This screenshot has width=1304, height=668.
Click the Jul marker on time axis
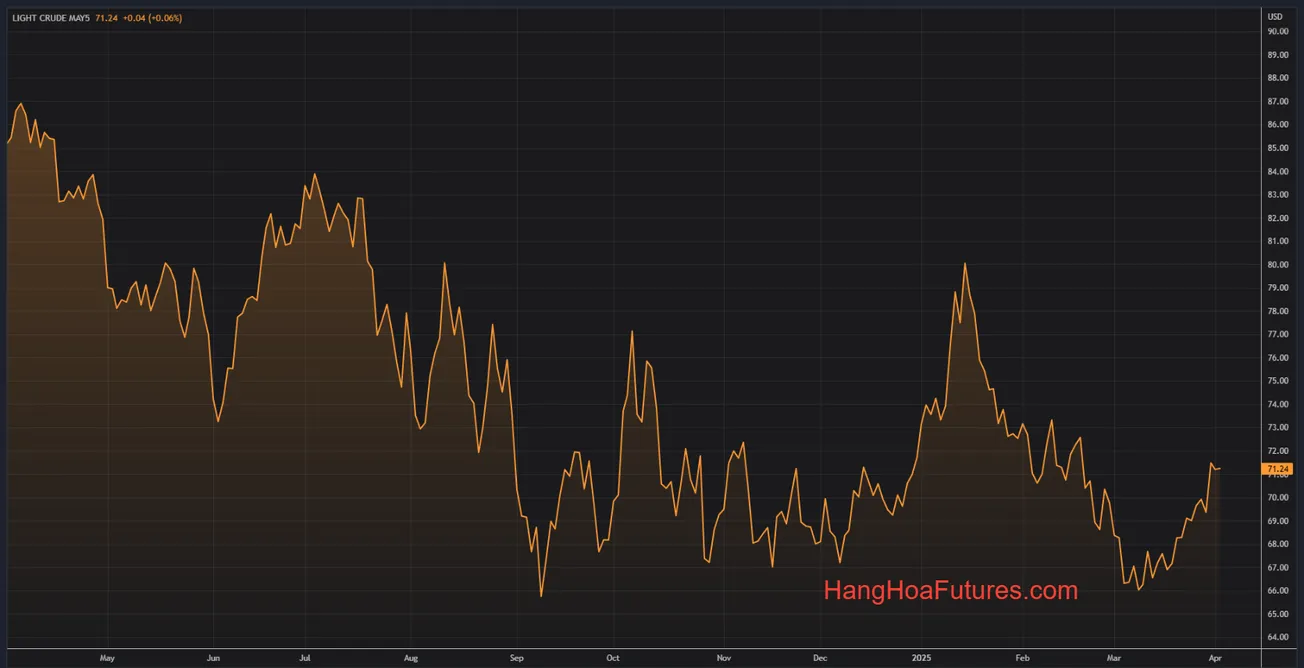pyautogui.click(x=304, y=658)
